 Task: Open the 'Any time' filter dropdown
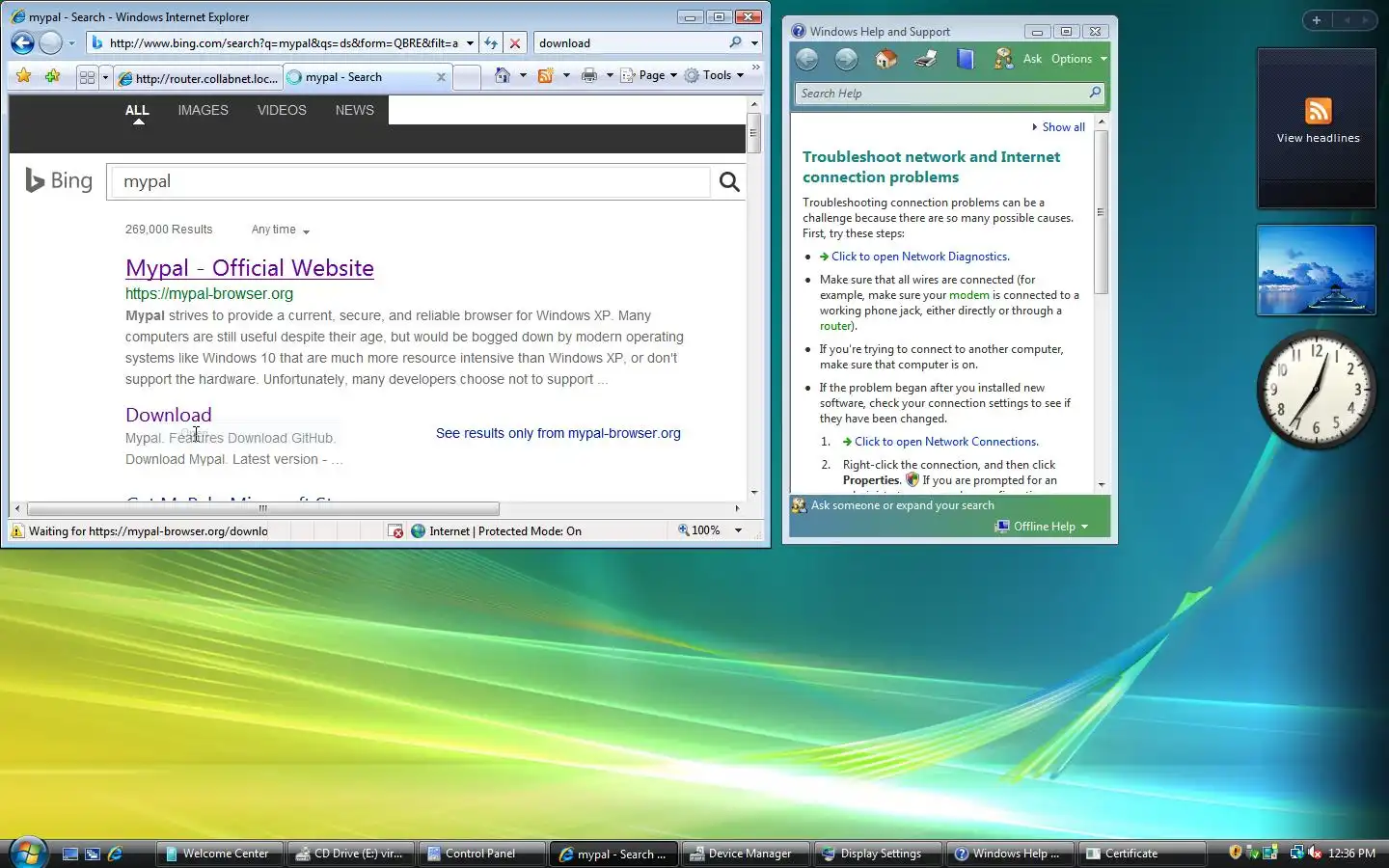click(280, 230)
